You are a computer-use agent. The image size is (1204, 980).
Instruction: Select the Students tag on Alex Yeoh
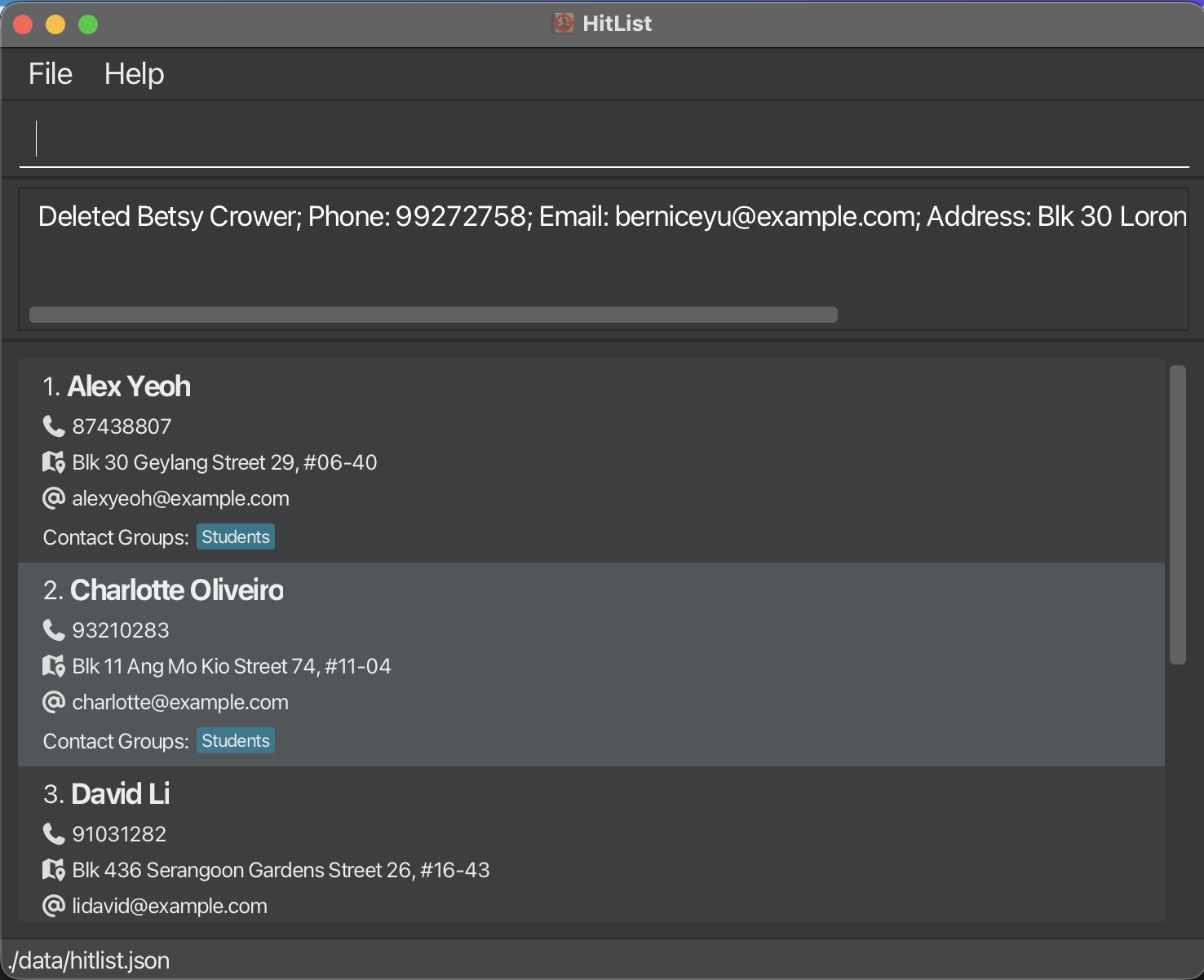pos(235,536)
